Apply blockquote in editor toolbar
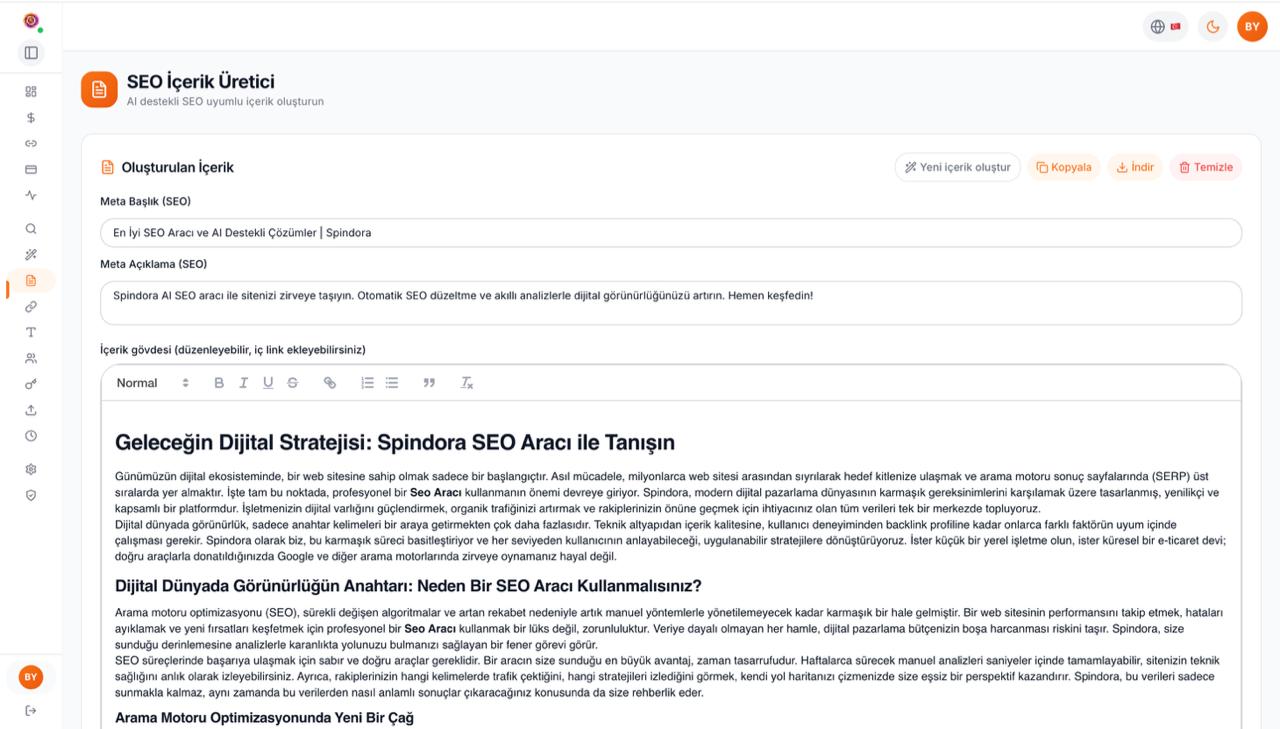 [x=429, y=383]
